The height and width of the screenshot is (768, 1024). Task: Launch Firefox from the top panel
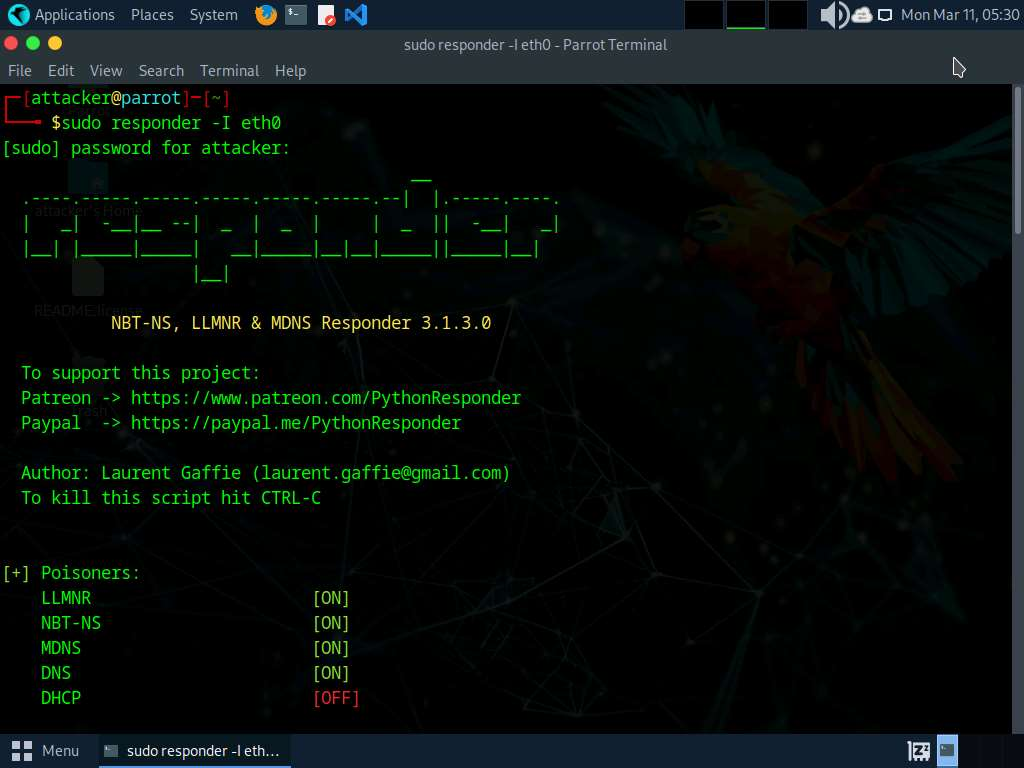(x=266, y=15)
